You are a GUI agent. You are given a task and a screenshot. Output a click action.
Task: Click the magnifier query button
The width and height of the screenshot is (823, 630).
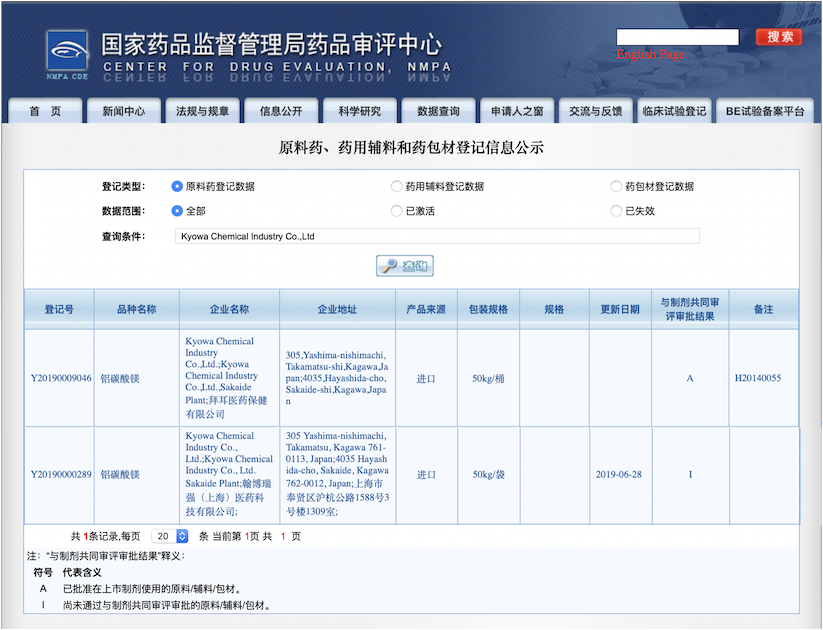pos(405,266)
